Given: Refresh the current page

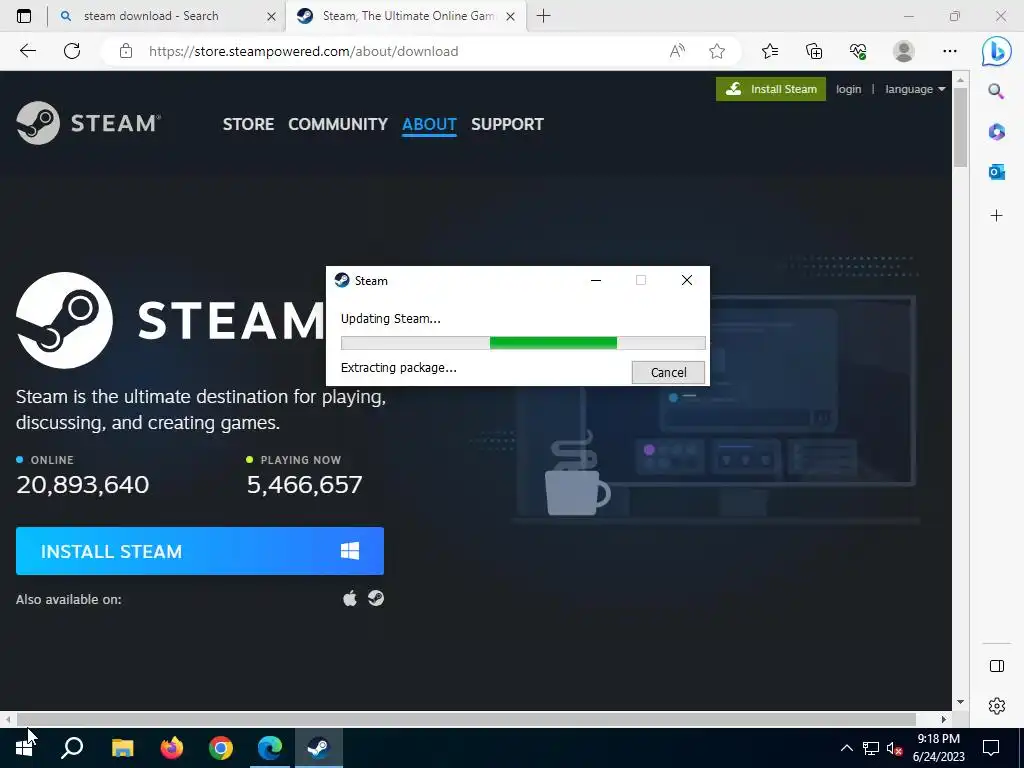Looking at the screenshot, I should click(x=72, y=51).
